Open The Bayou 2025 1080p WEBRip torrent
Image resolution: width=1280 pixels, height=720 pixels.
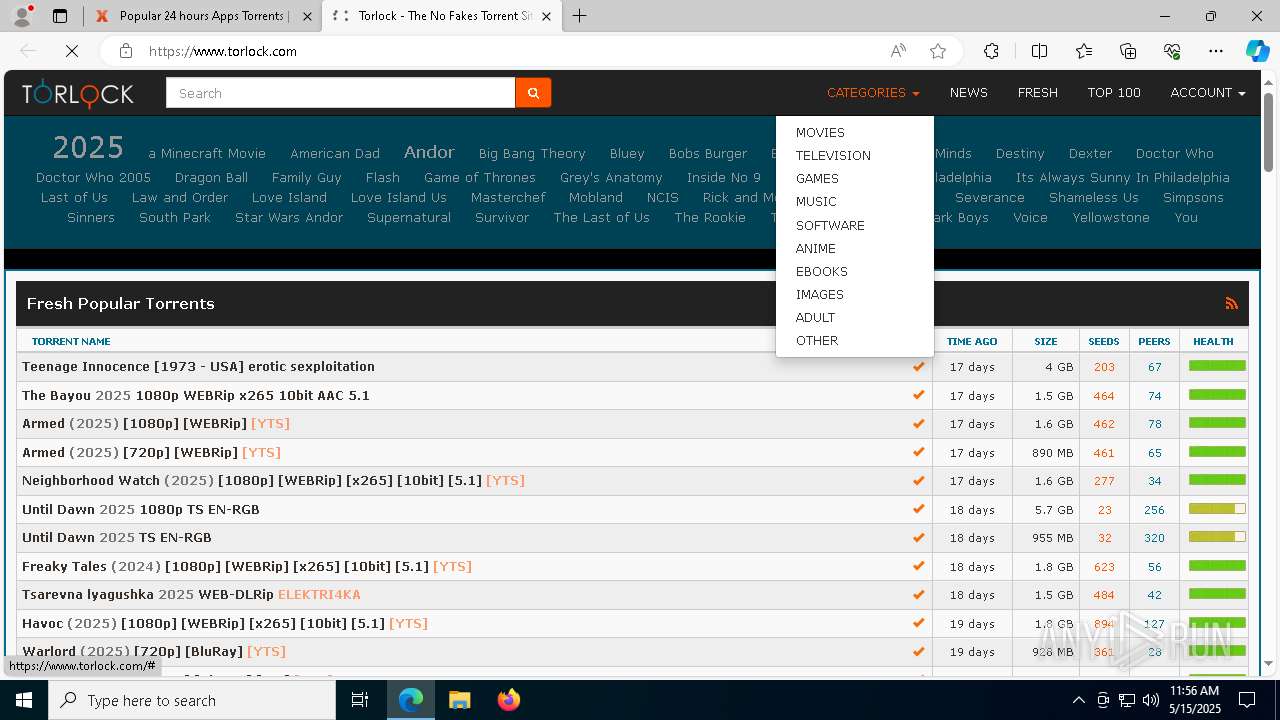pos(196,395)
